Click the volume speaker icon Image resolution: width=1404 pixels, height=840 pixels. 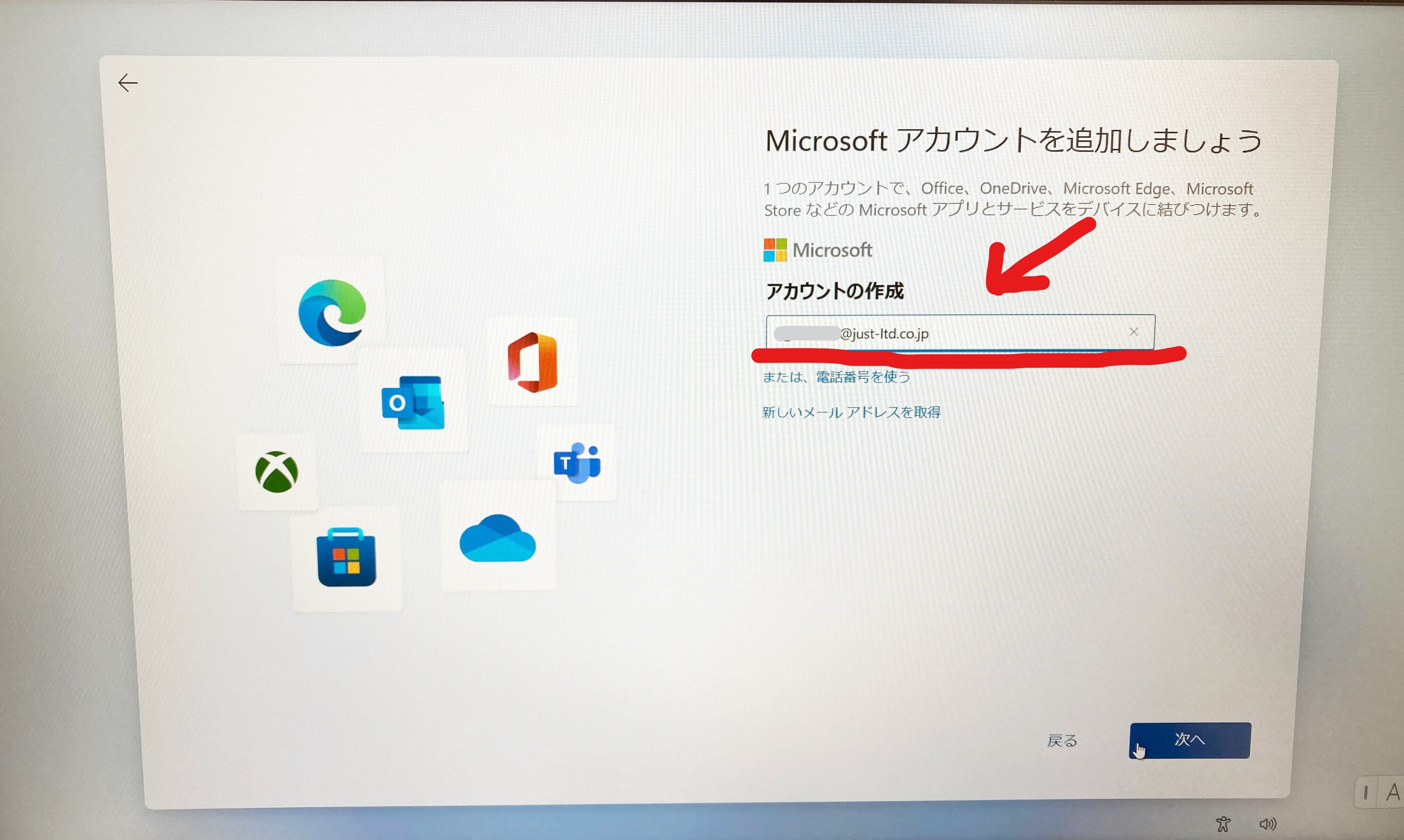pyautogui.click(x=1267, y=824)
